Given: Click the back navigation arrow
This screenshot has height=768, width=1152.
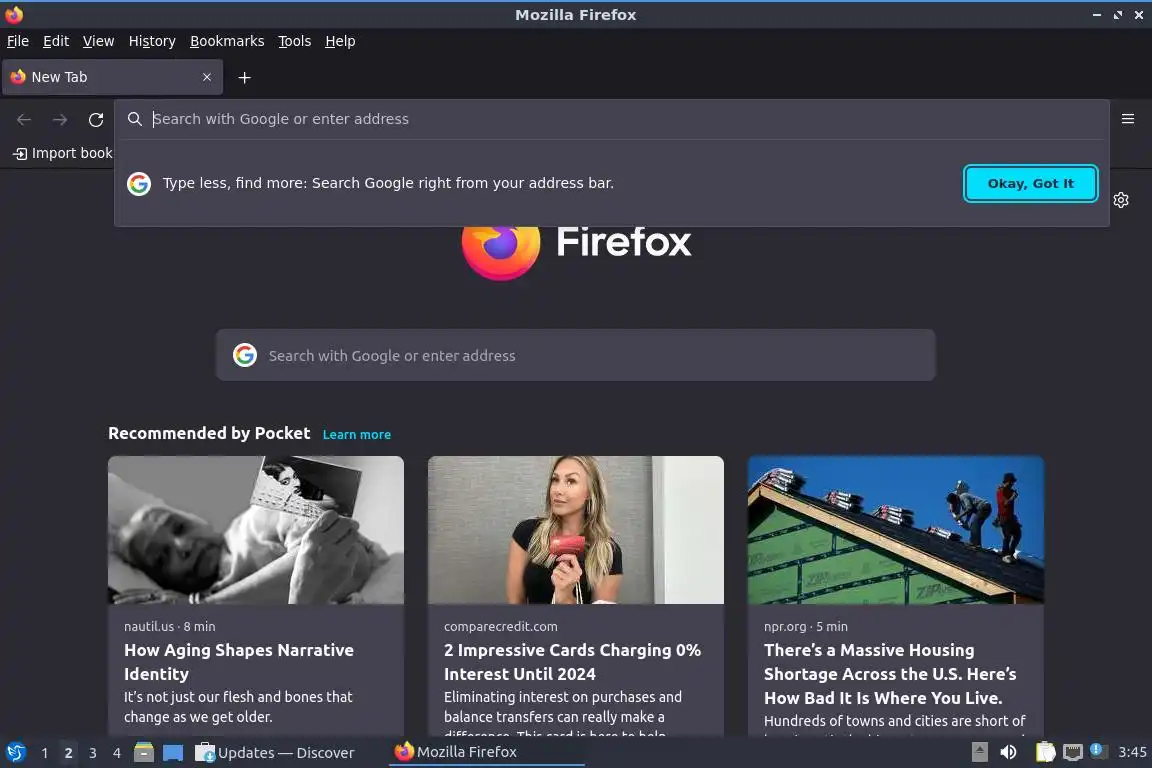Looking at the screenshot, I should (24, 119).
